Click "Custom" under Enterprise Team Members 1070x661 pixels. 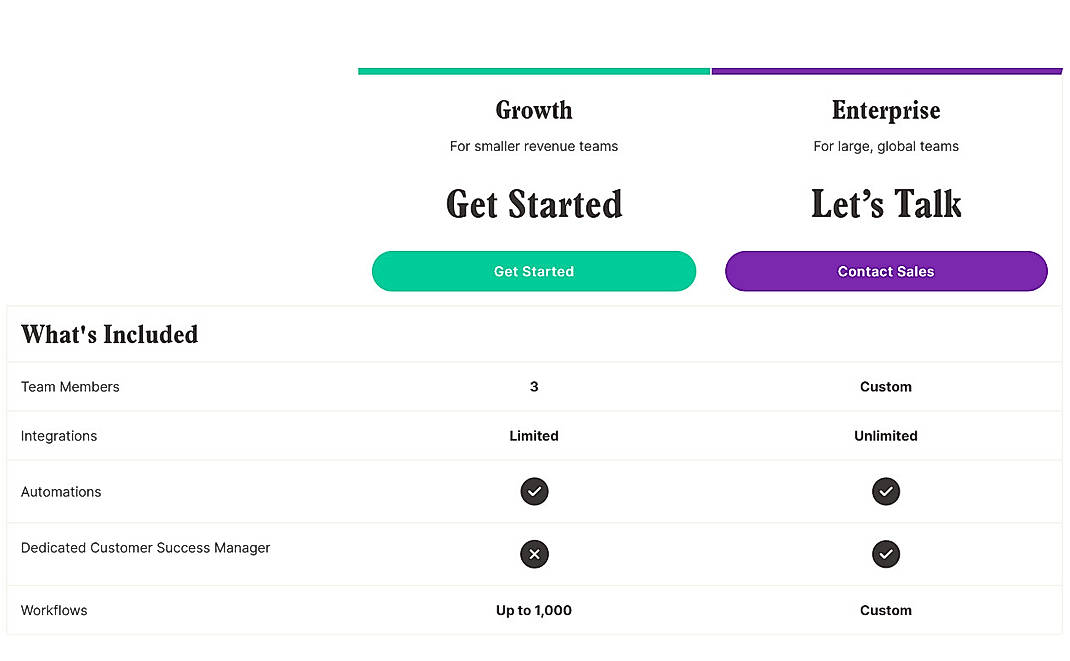(886, 387)
